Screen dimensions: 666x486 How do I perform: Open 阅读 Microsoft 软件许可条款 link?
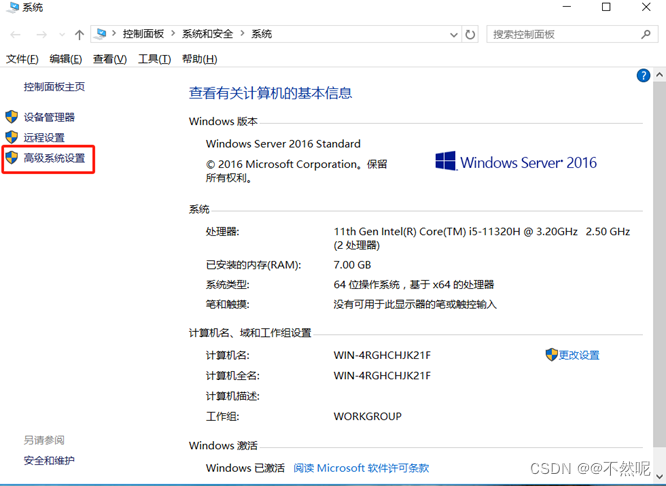coord(361,468)
